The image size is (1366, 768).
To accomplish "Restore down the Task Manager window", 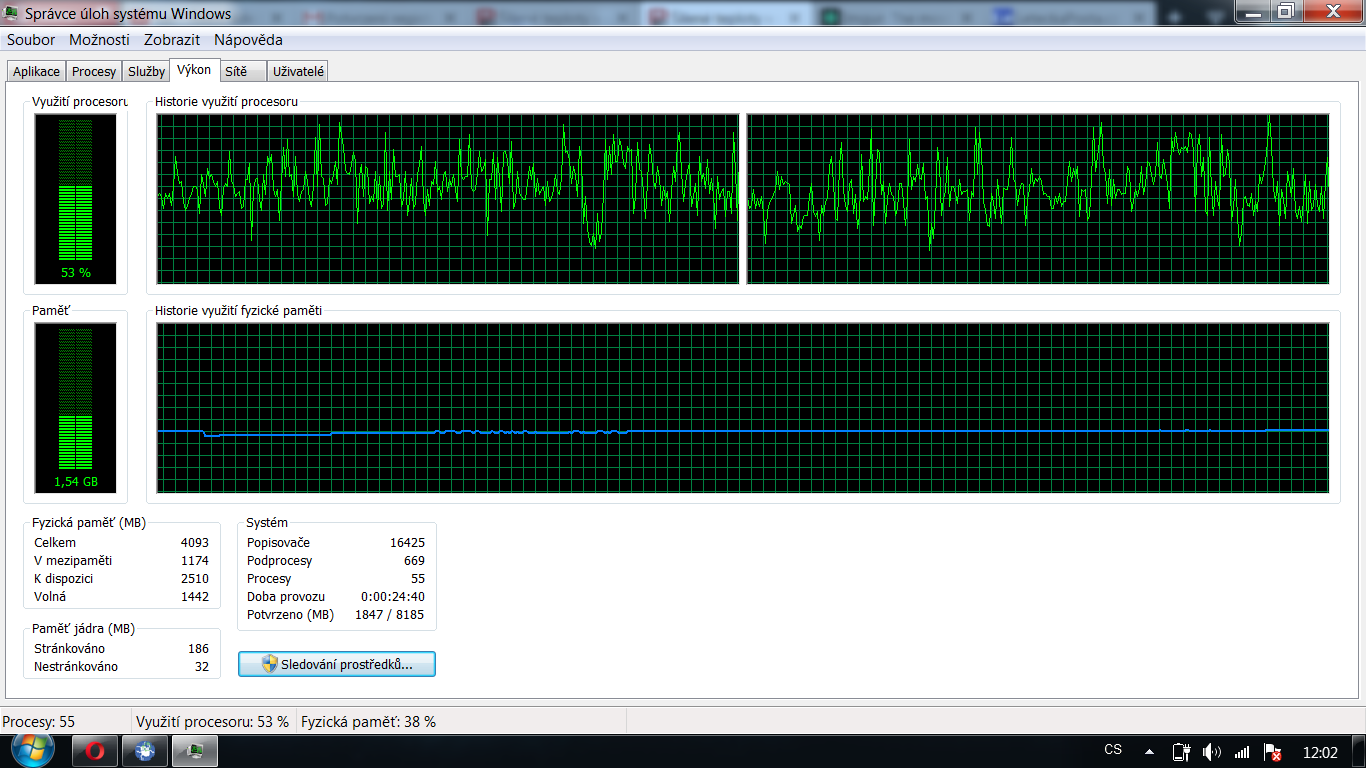I will [x=1285, y=11].
